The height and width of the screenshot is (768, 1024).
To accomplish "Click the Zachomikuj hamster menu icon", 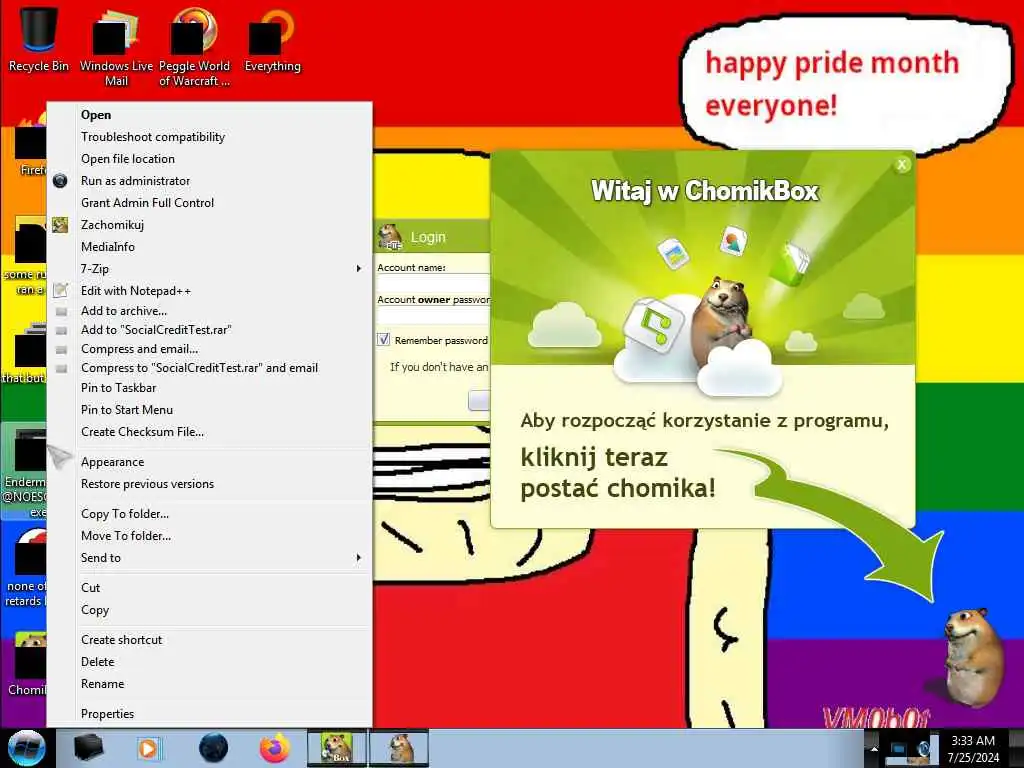I will pyautogui.click(x=60, y=225).
